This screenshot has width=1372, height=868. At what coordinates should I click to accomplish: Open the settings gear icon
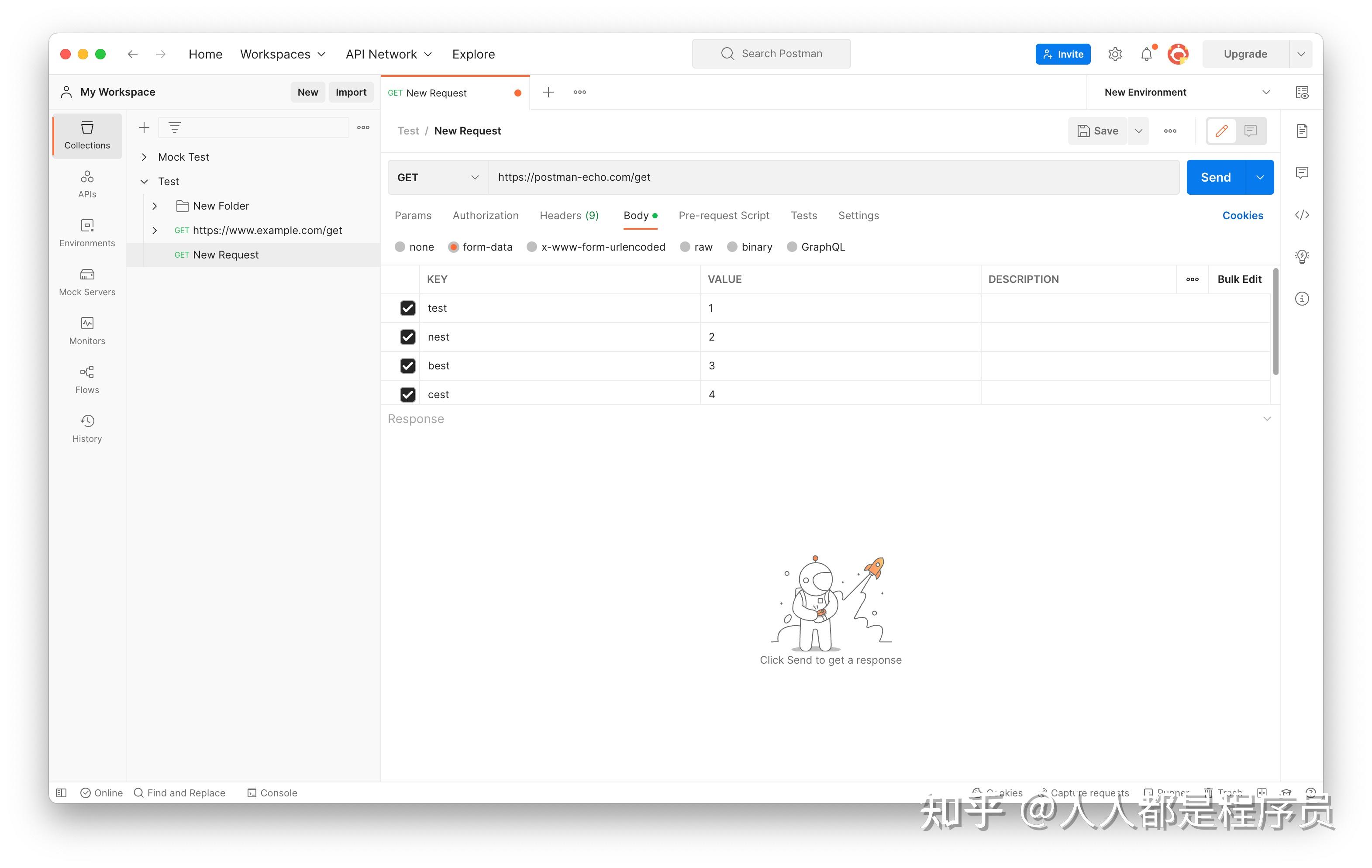1114,54
